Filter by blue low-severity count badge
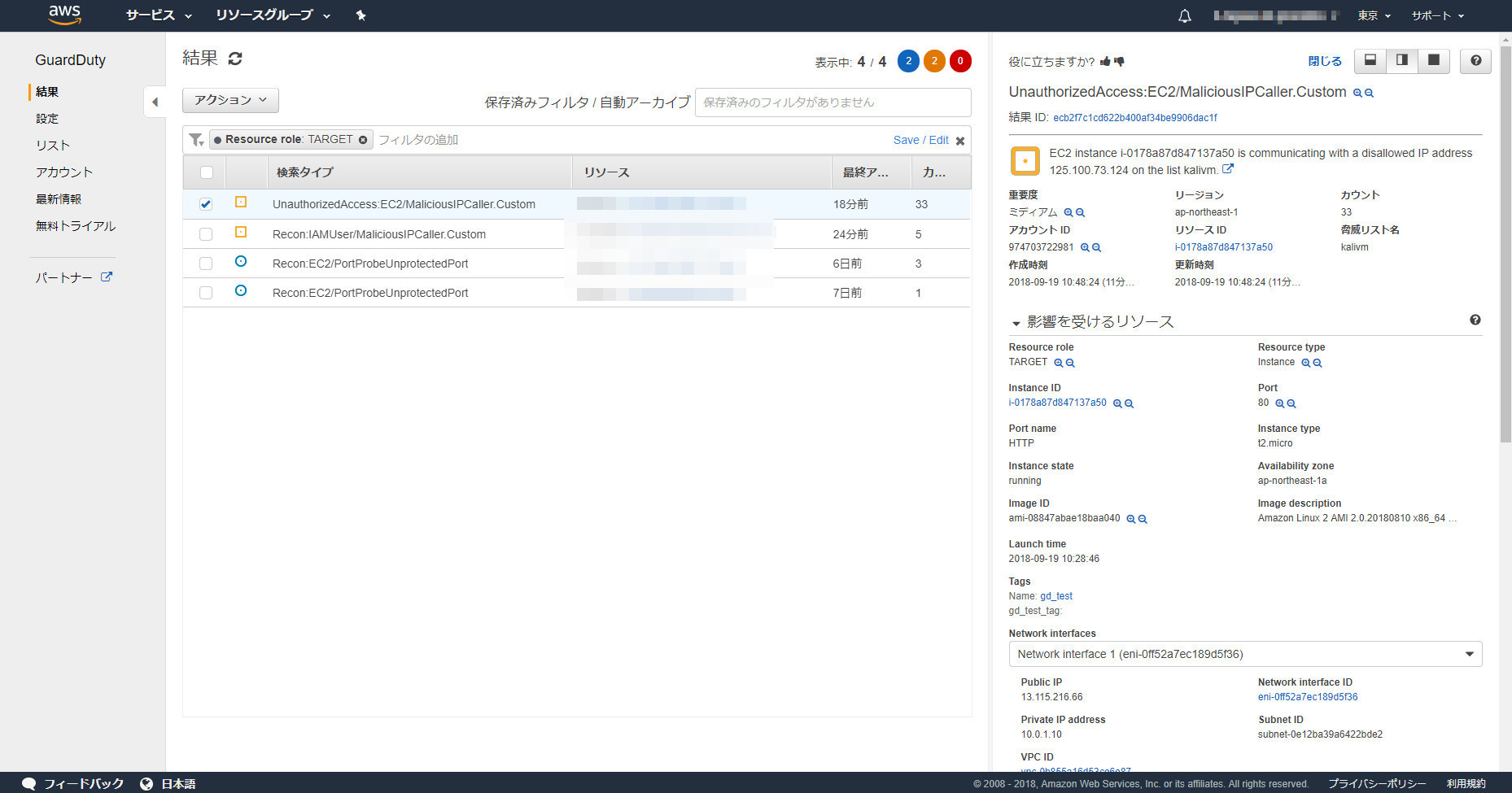This screenshot has width=1512, height=793. click(x=908, y=61)
